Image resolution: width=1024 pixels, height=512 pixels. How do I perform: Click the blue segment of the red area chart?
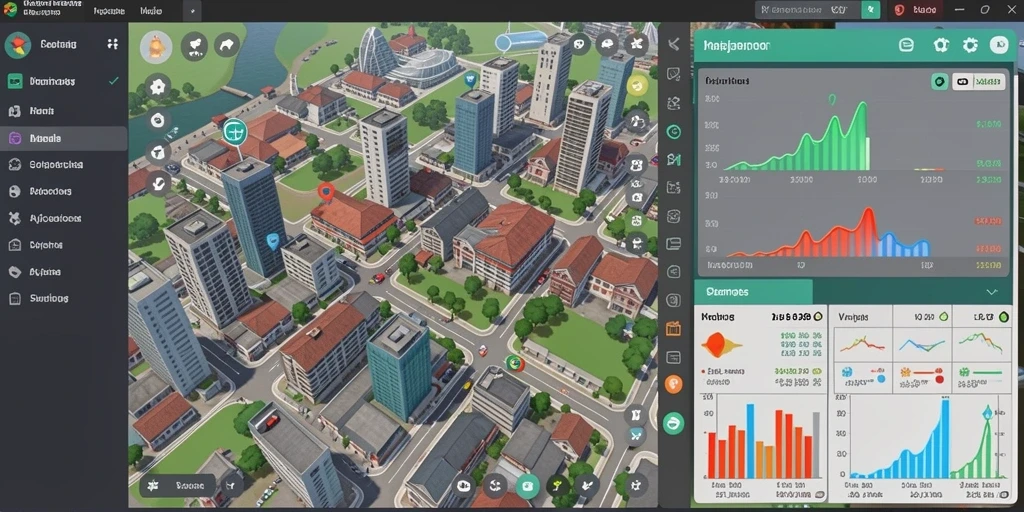tap(903, 246)
